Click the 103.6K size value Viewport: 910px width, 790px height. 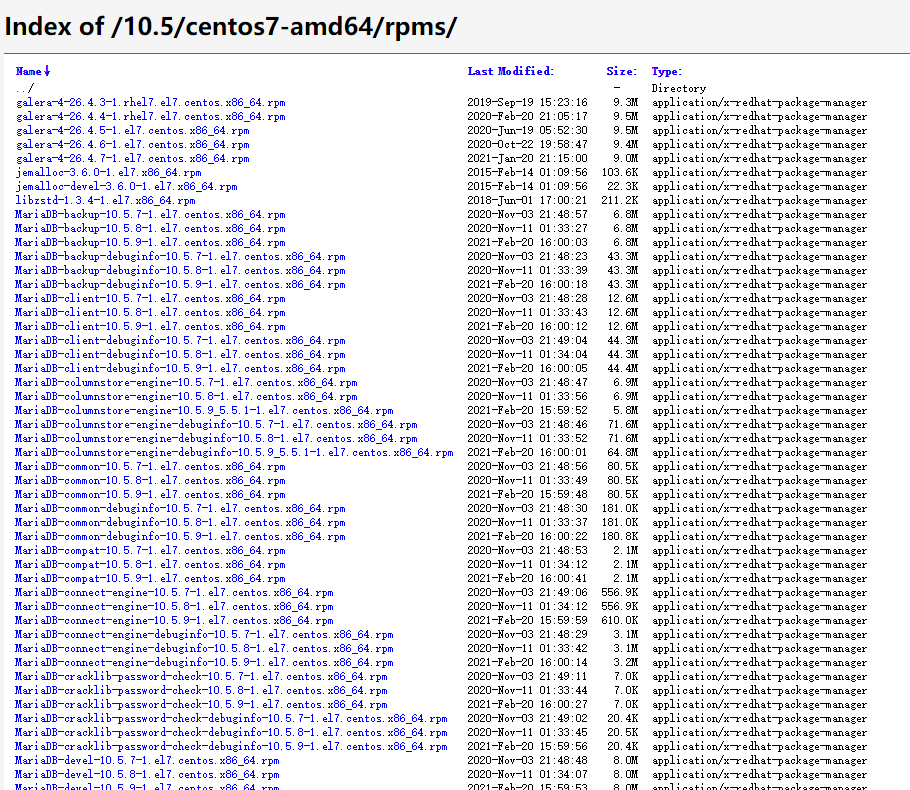620,172
